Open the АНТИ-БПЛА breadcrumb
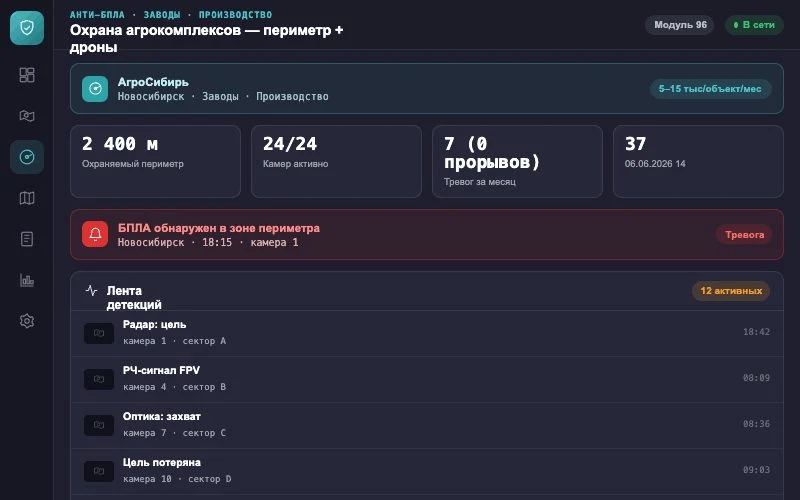800x500 pixels. point(97,15)
